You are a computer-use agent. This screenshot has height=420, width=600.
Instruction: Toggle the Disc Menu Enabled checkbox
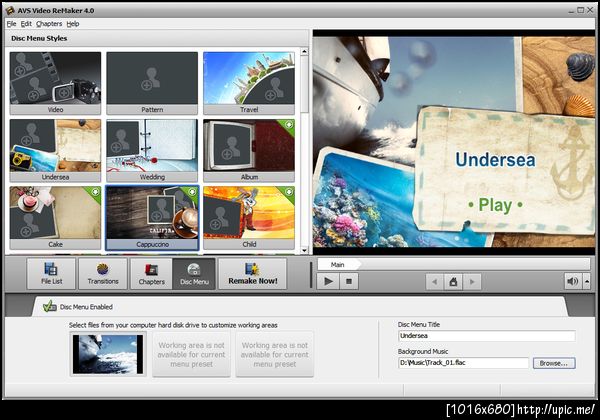pyautogui.click(x=50, y=306)
